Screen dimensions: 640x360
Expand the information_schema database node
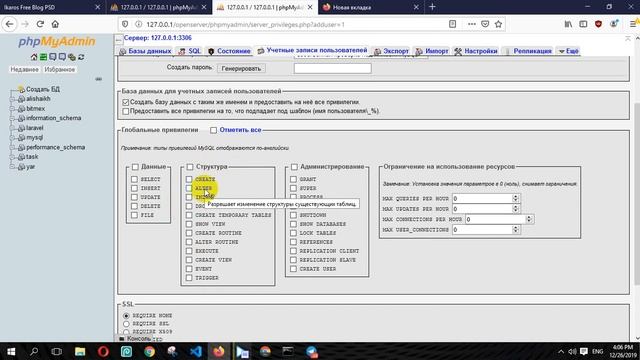tap(12, 118)
